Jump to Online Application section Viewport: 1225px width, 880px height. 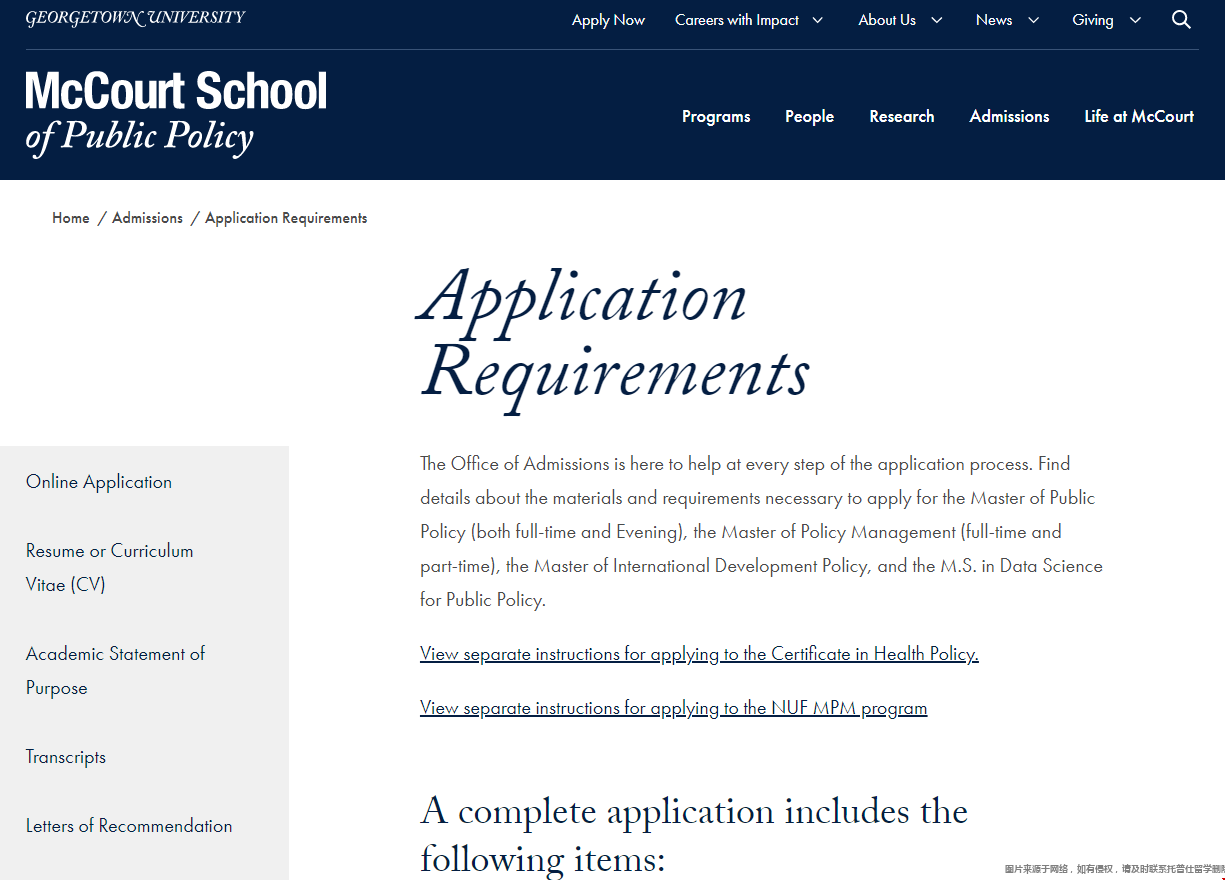click(x=99, y=482)
